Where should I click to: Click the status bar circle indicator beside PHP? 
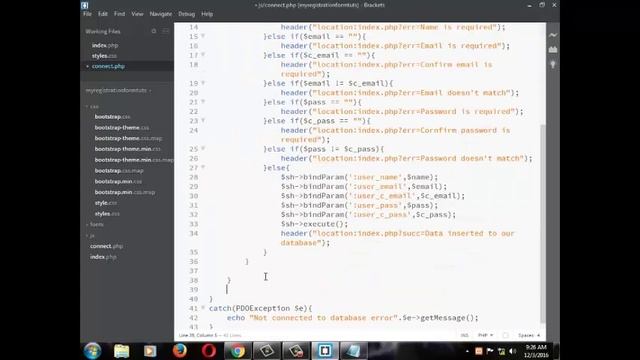505,335
